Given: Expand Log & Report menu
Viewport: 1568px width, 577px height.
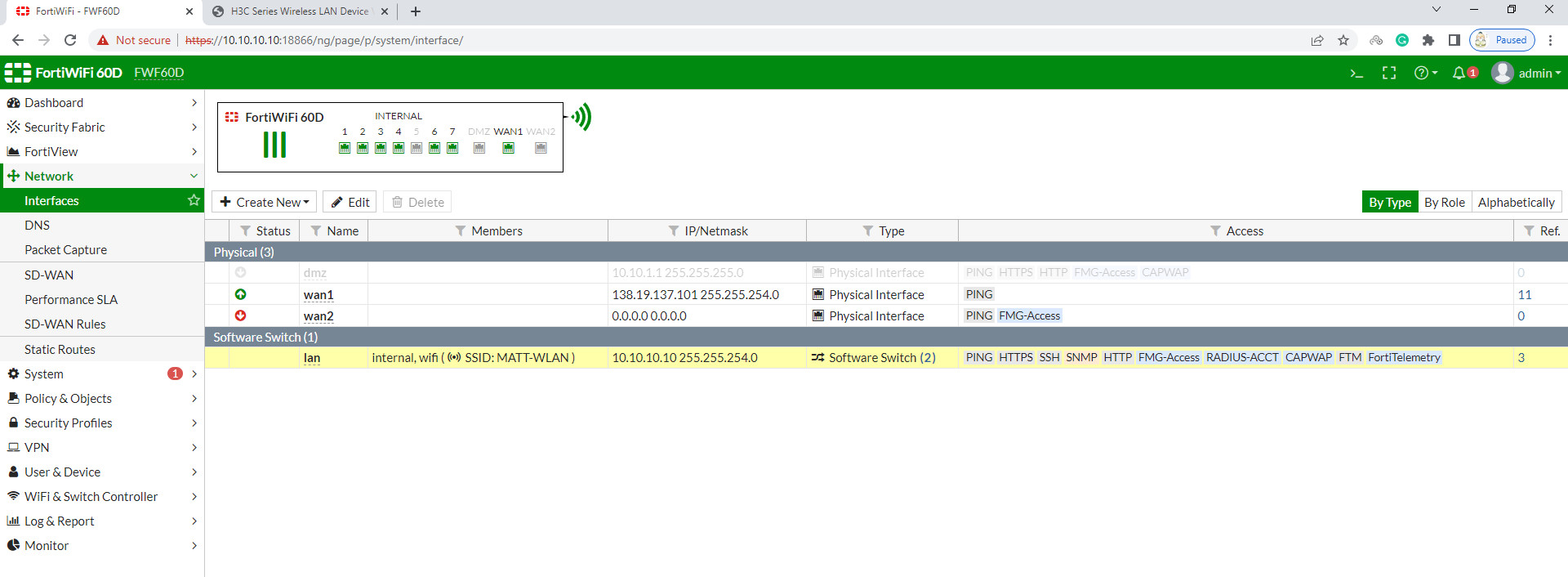Looking at the screenshot, I should click(102, 521).
